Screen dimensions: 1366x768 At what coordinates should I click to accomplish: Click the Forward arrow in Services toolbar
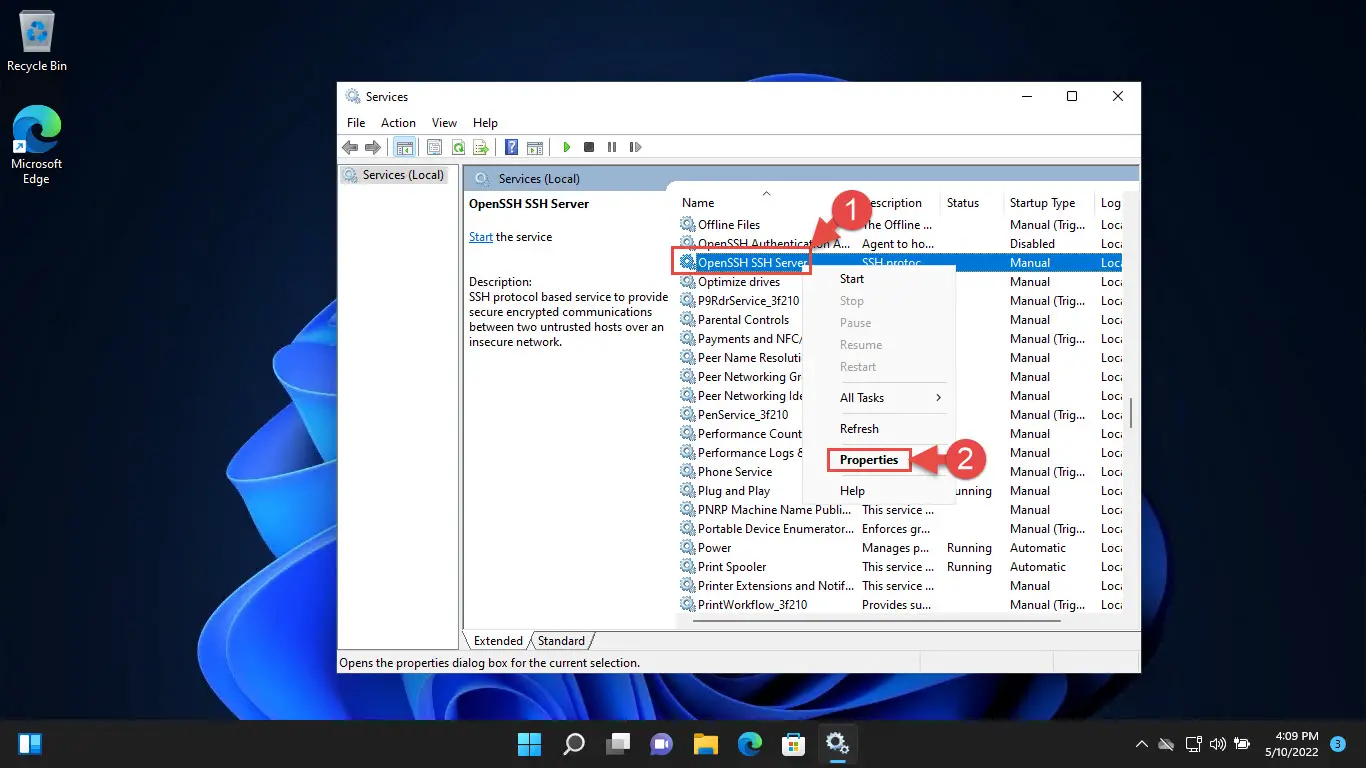[x=373, y=147]
